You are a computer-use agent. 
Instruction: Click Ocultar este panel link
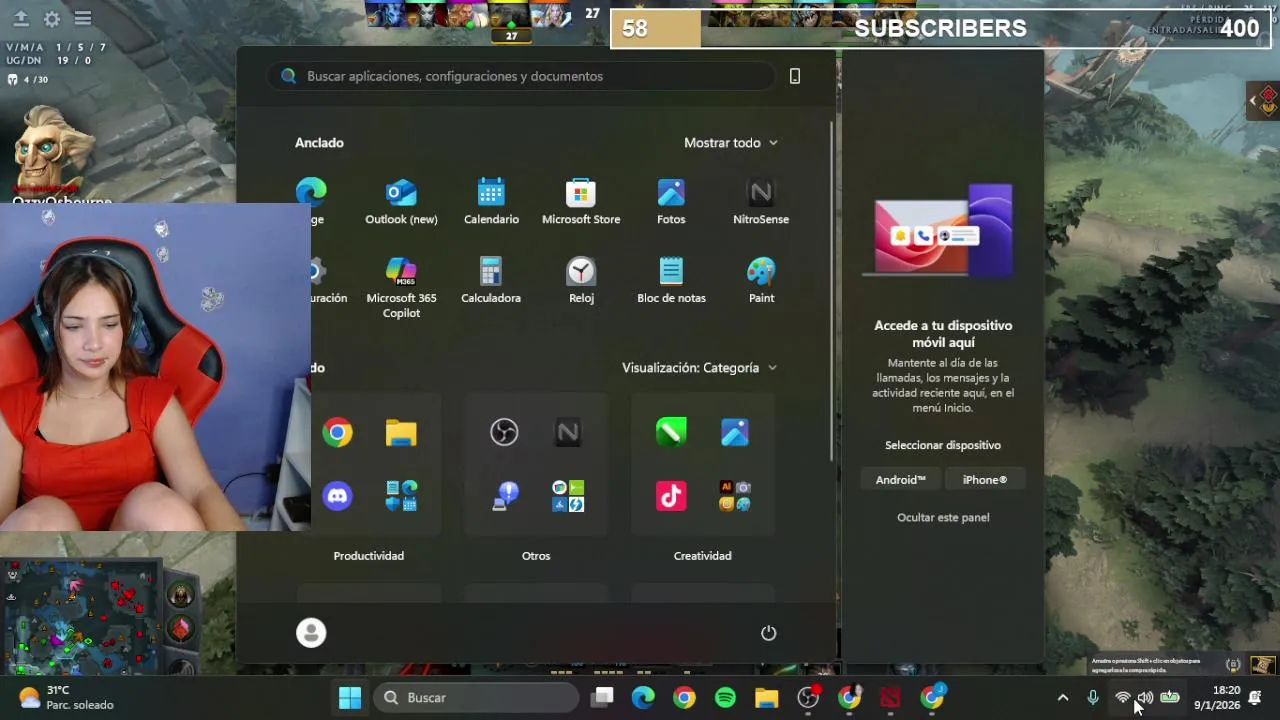943,517
